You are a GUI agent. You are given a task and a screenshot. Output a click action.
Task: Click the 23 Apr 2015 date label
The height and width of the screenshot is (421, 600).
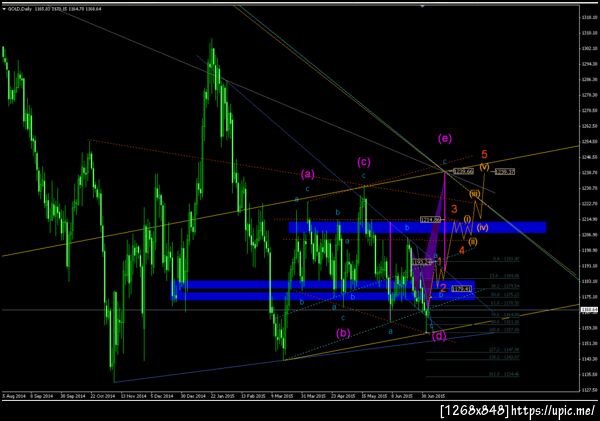coord(343,396)
